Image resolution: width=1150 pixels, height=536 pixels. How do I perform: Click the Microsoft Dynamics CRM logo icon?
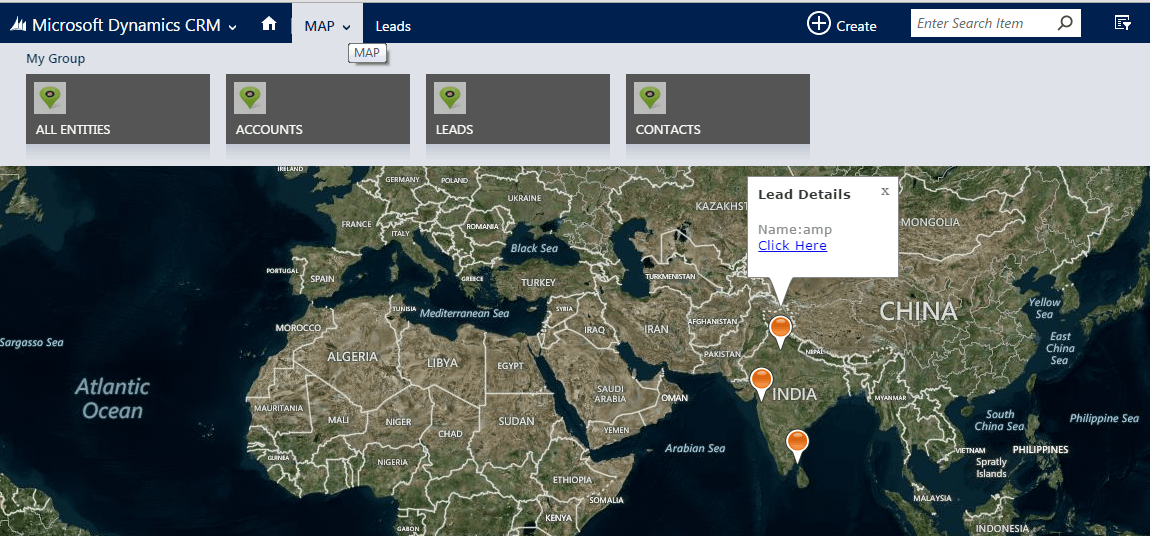[18, 26]
